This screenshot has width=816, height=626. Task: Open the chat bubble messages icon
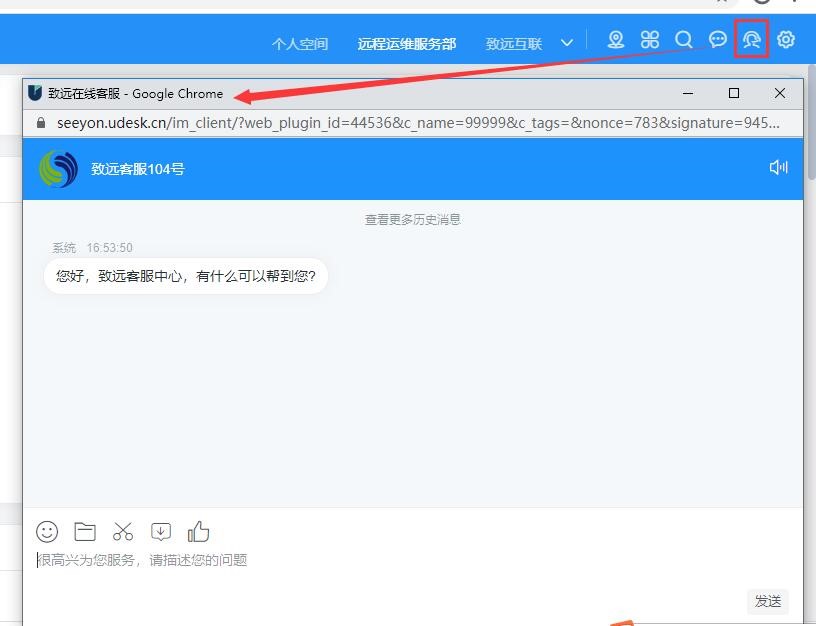718,40
